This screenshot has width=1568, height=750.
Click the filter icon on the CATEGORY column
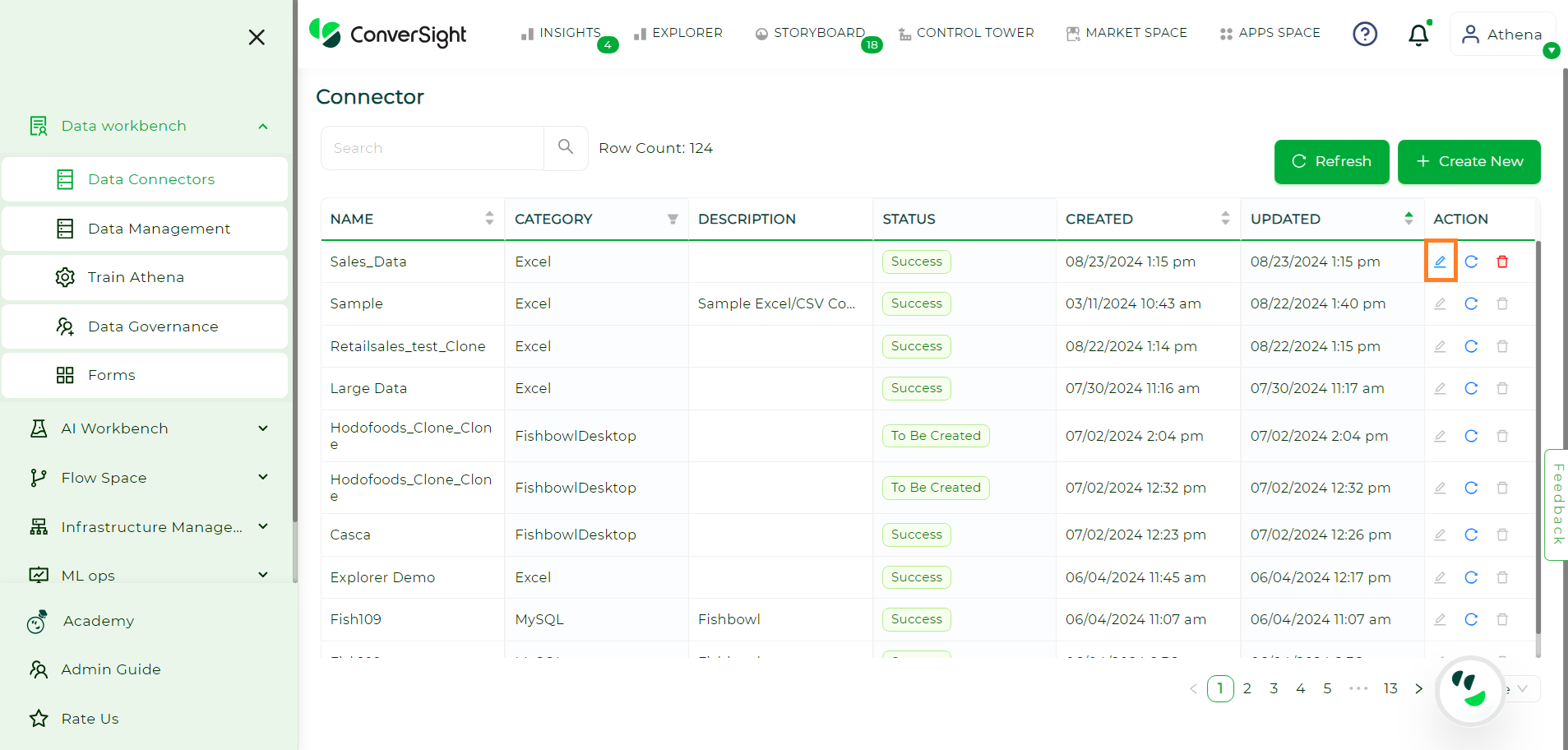673,219
